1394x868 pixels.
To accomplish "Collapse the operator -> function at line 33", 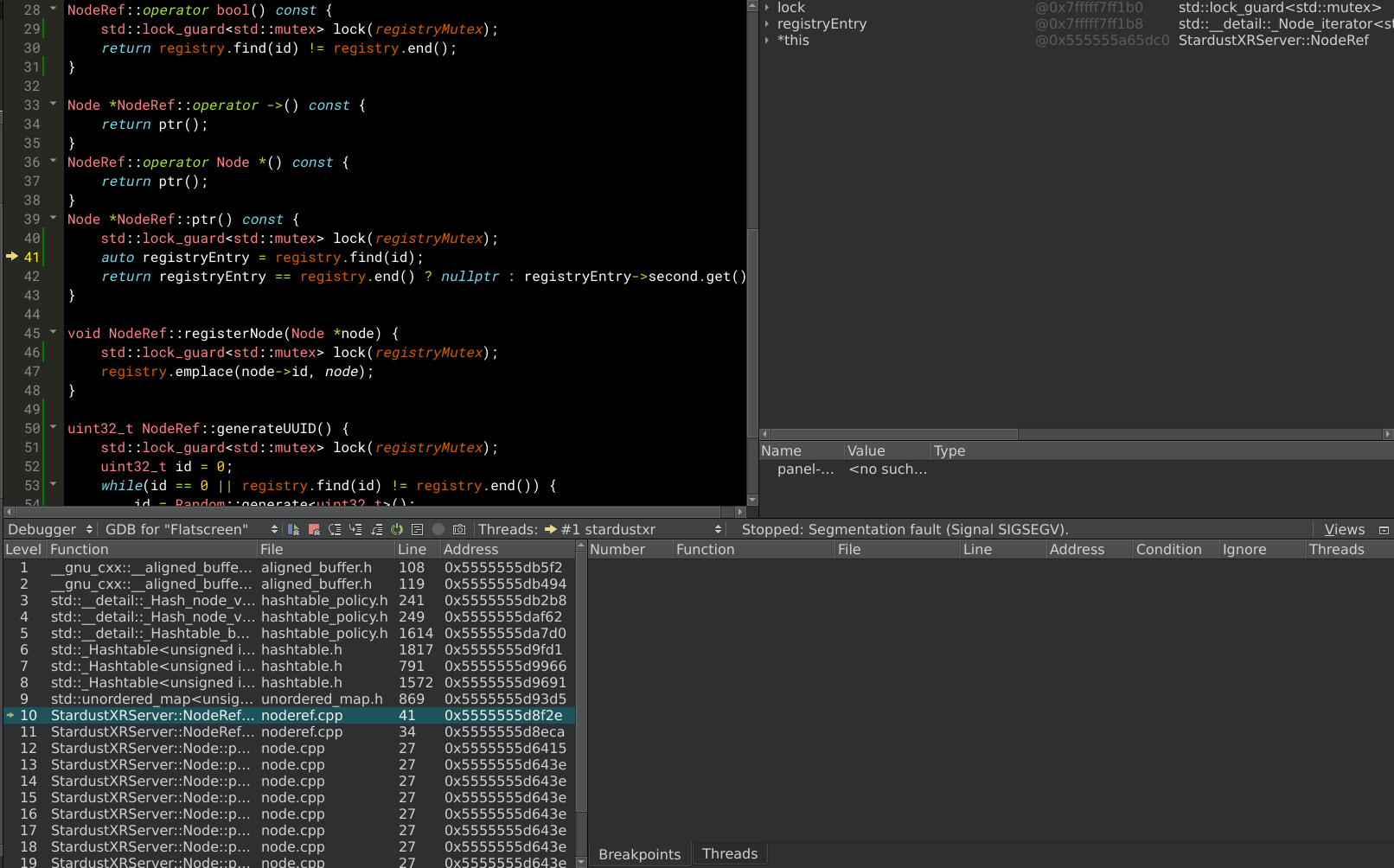I will pos(53,104).
